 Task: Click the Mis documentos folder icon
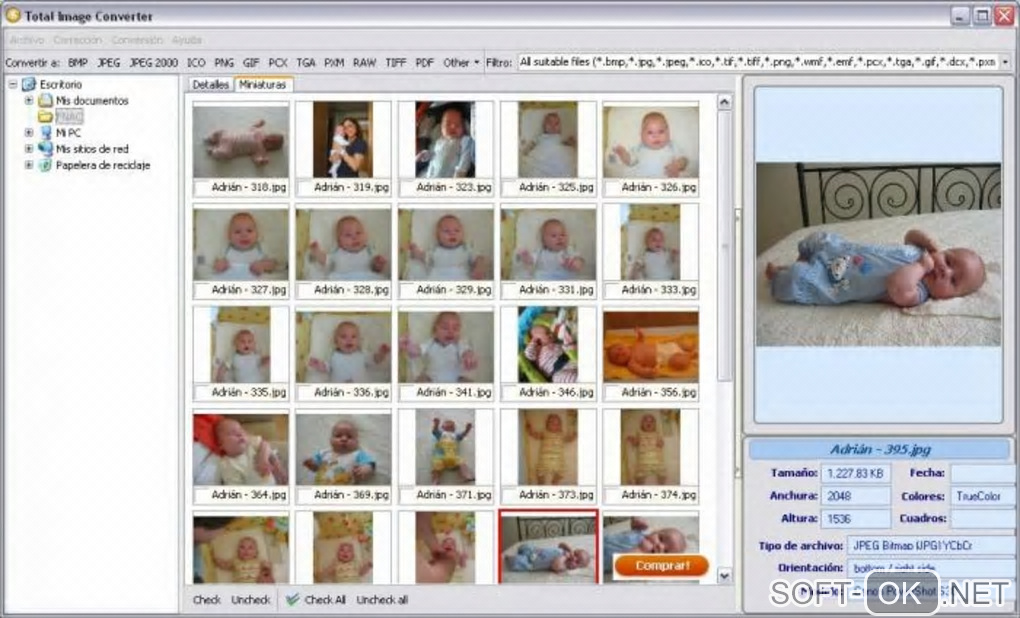tap(45, 100)
